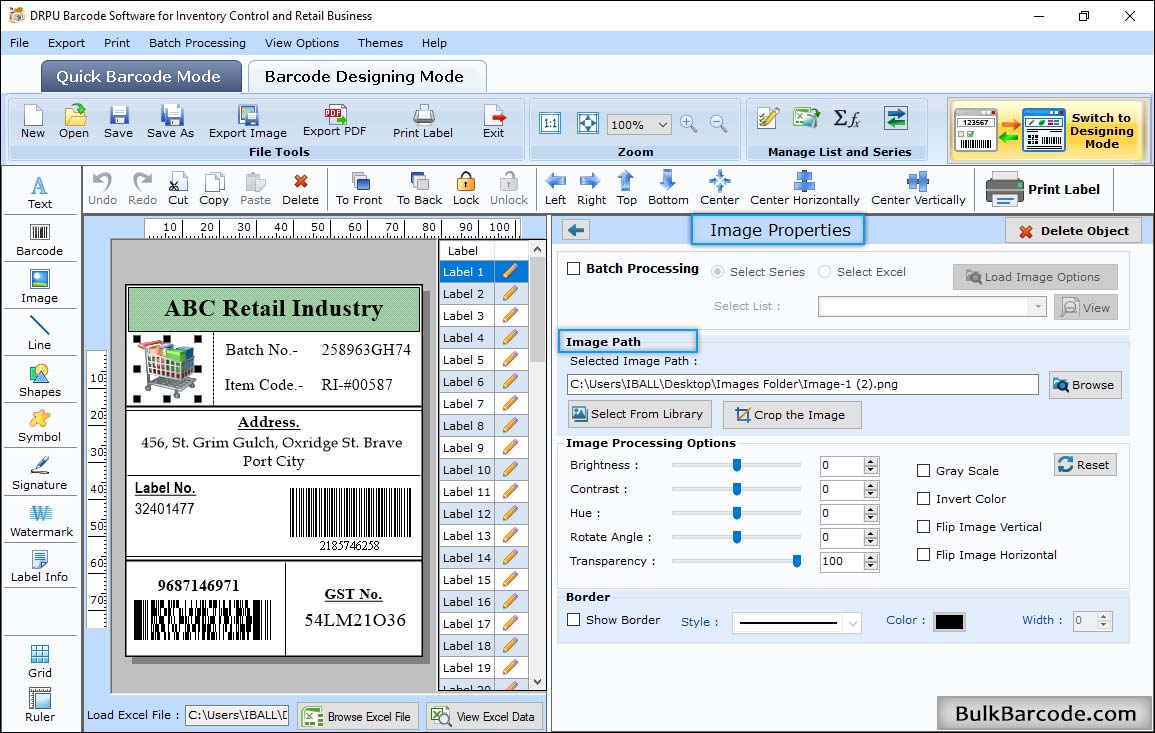
Task: Select the Watermark tool
Action: [40, 521]
